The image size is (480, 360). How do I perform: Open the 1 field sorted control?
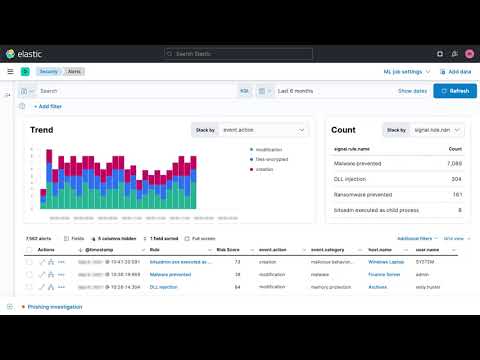(x=161, y=238)
